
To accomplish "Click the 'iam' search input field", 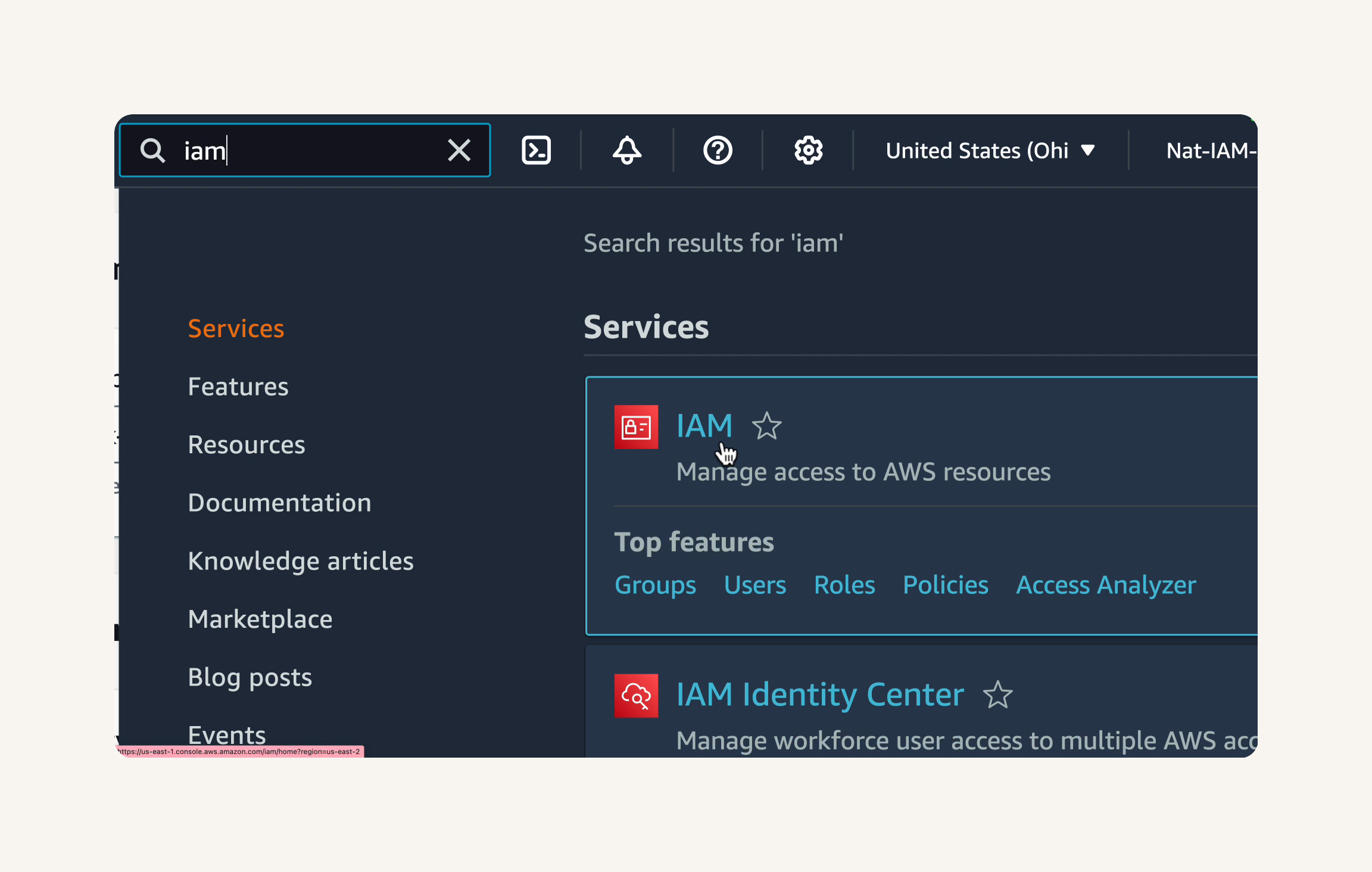I will tap(305, 150).
